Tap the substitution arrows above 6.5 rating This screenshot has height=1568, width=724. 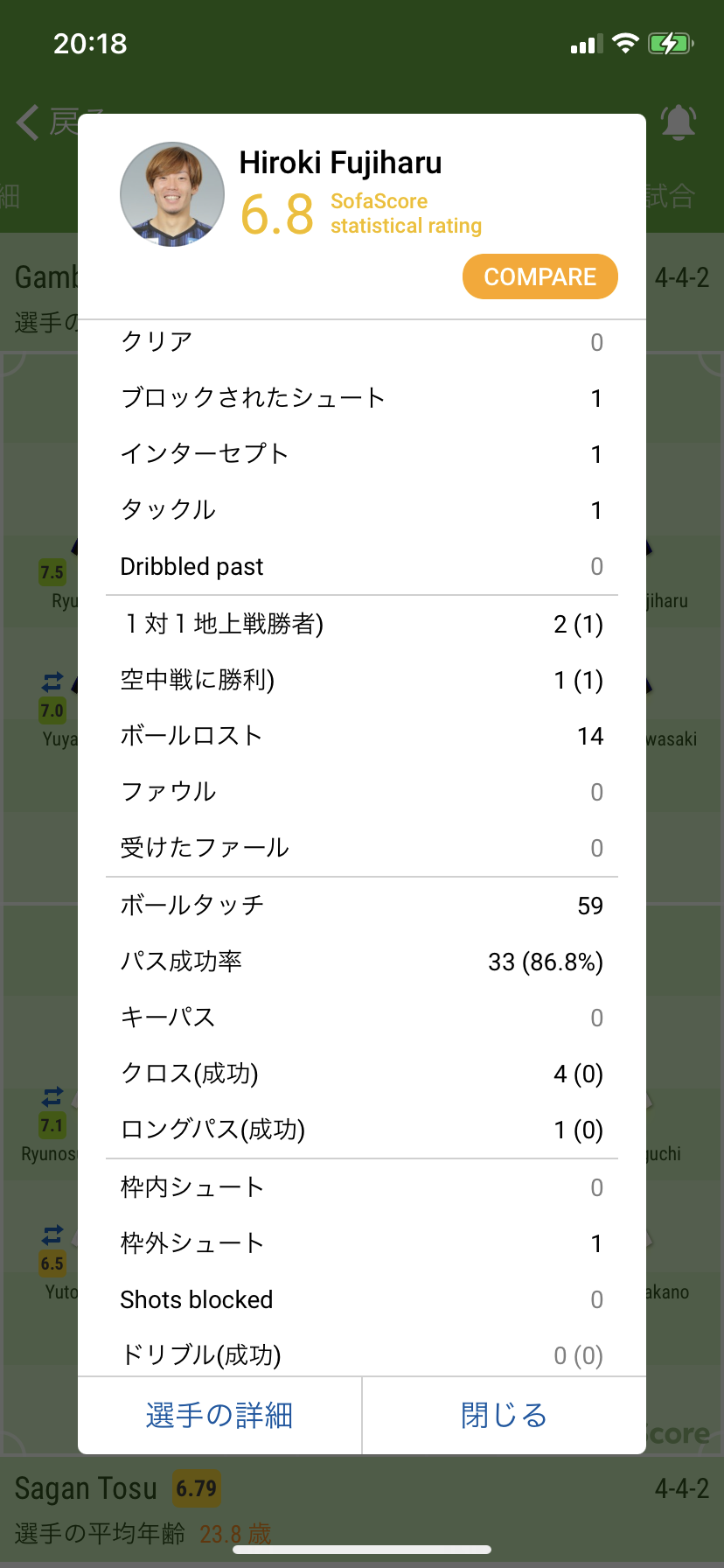[x=52, y=1234]
